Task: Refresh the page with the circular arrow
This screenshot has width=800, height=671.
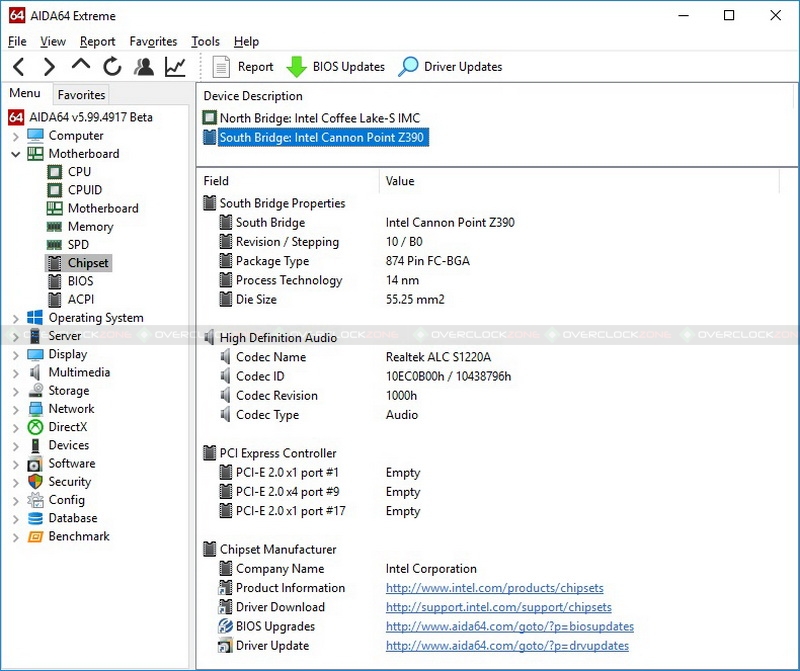Action: tap(112, 67)
